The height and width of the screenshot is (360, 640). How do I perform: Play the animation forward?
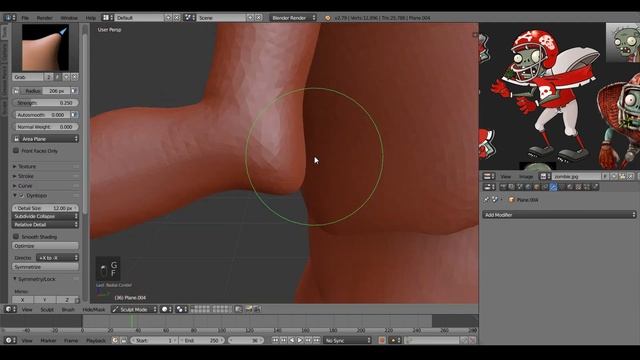pyautogui.click(x=300, y=340)
